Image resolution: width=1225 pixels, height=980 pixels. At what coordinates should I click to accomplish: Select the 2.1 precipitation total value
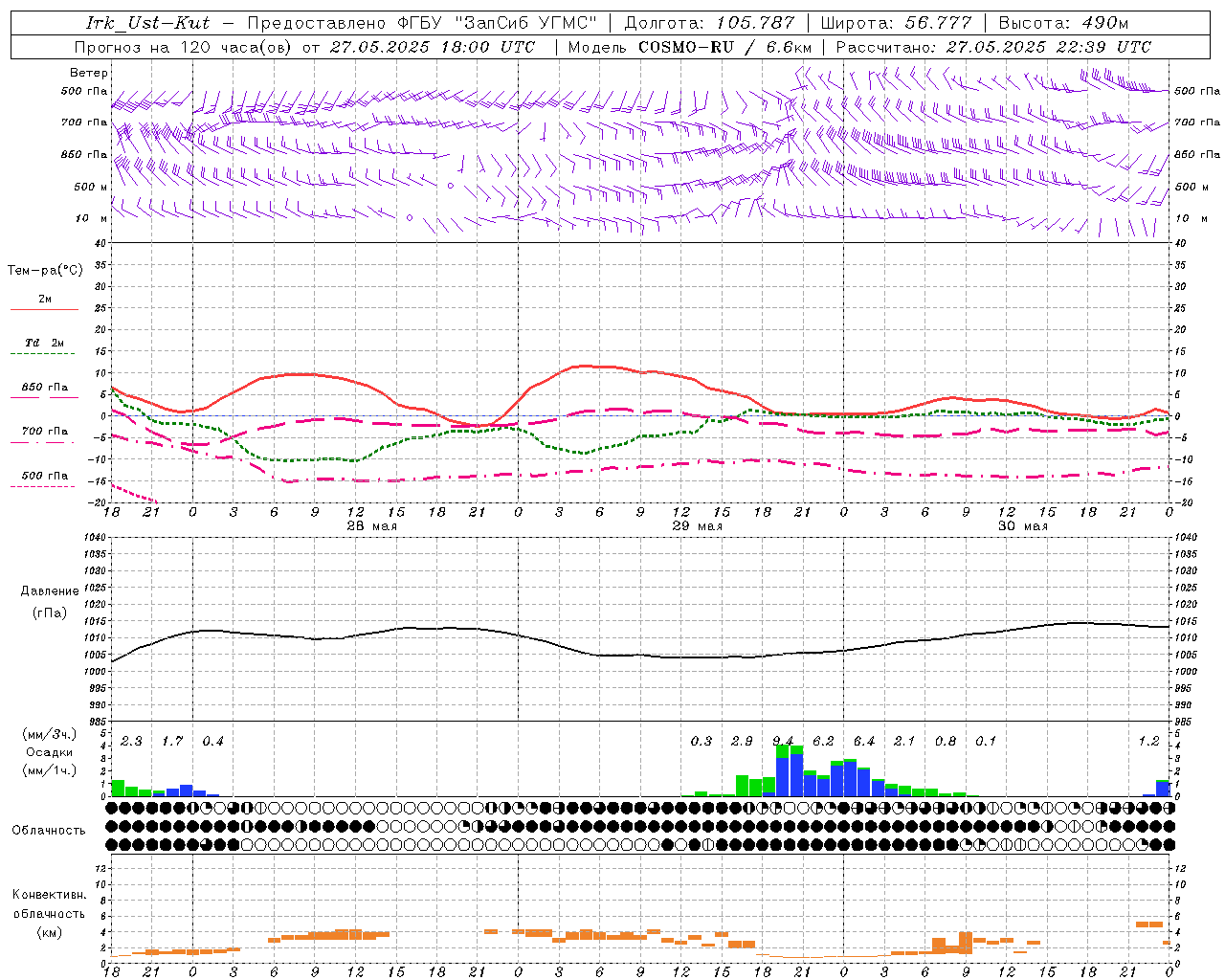pyautogui.click(x=904, y=741)
